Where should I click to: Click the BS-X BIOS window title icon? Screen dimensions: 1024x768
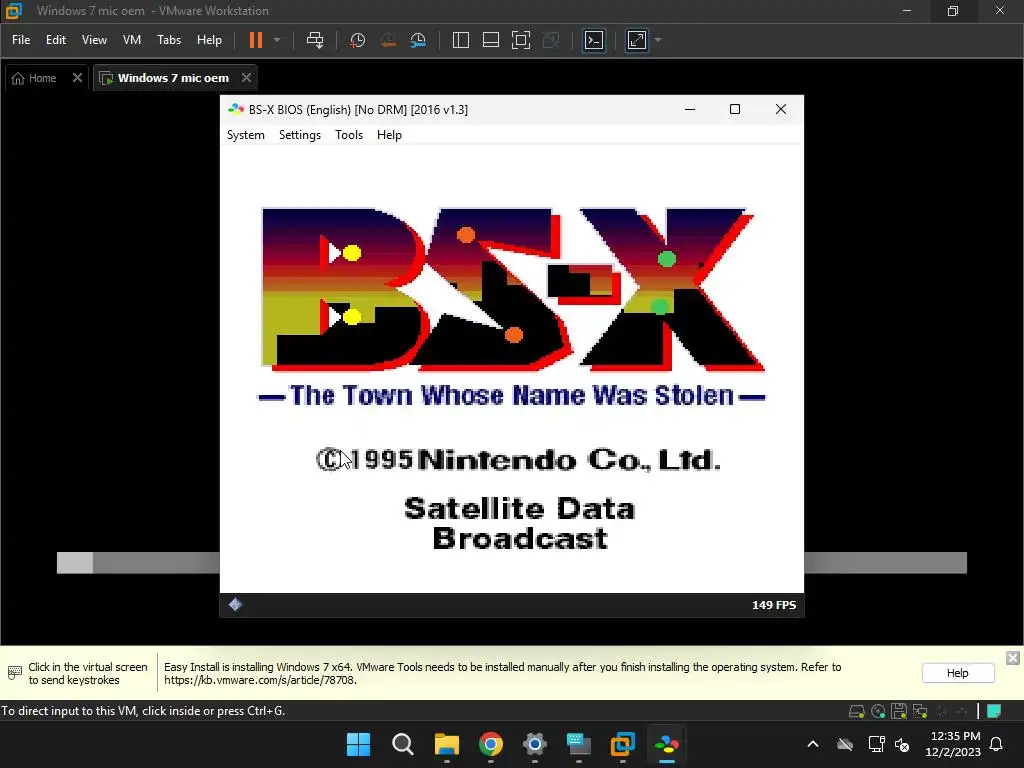pos(236,109)
